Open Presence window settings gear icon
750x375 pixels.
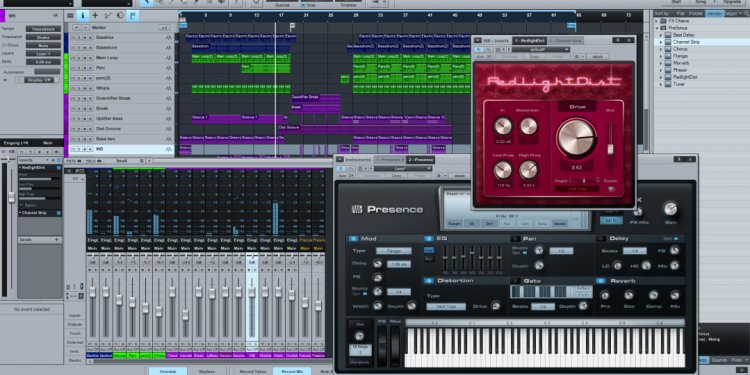pyautogui.click(x=439, y=176)
